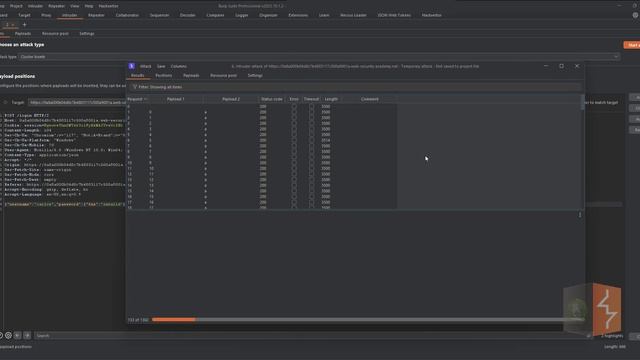
Task: Toggle Timeout checkbox for request 3
Action: tap(311, 123)
